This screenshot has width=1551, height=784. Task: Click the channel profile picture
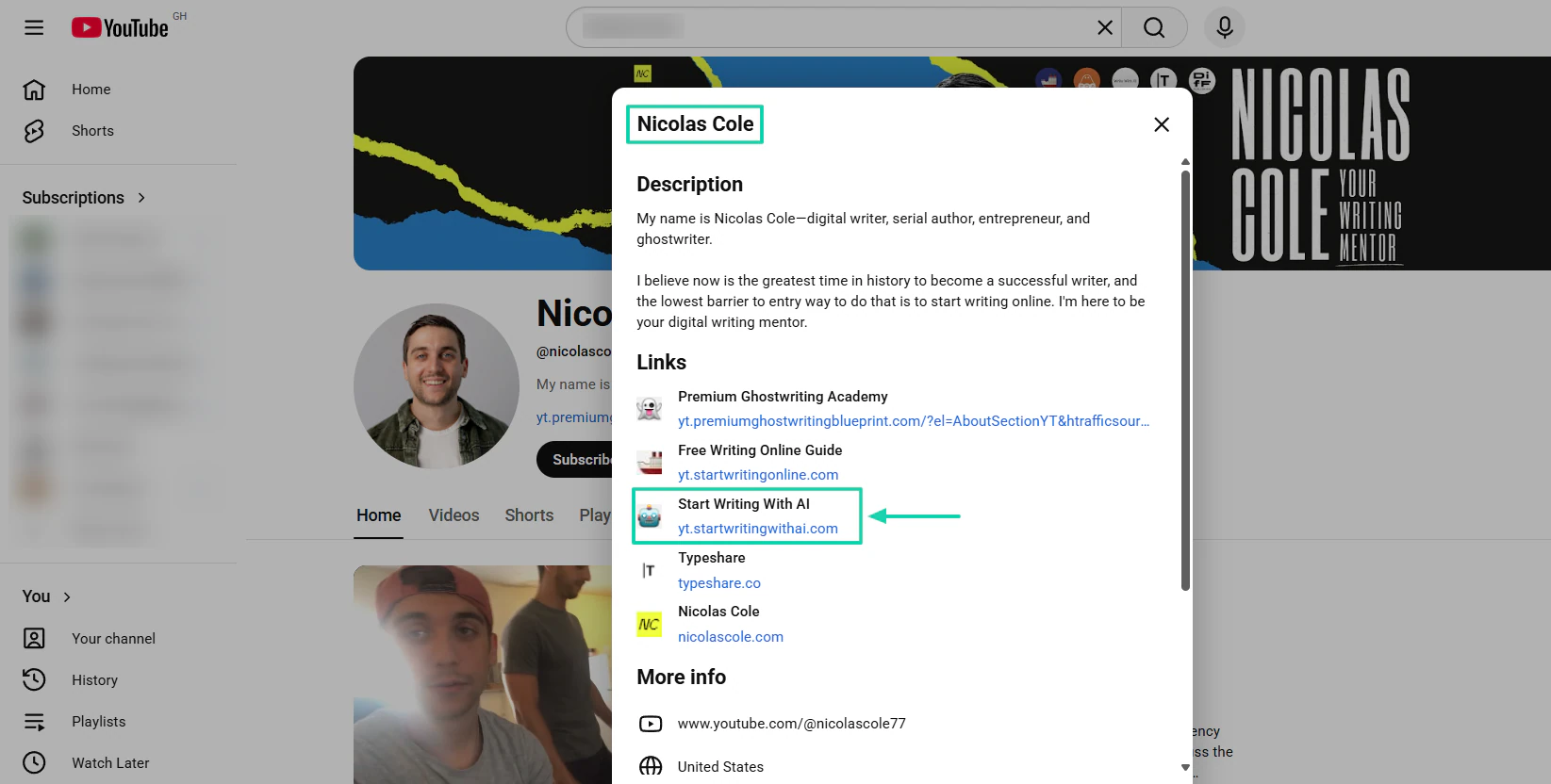click(437, 386)
